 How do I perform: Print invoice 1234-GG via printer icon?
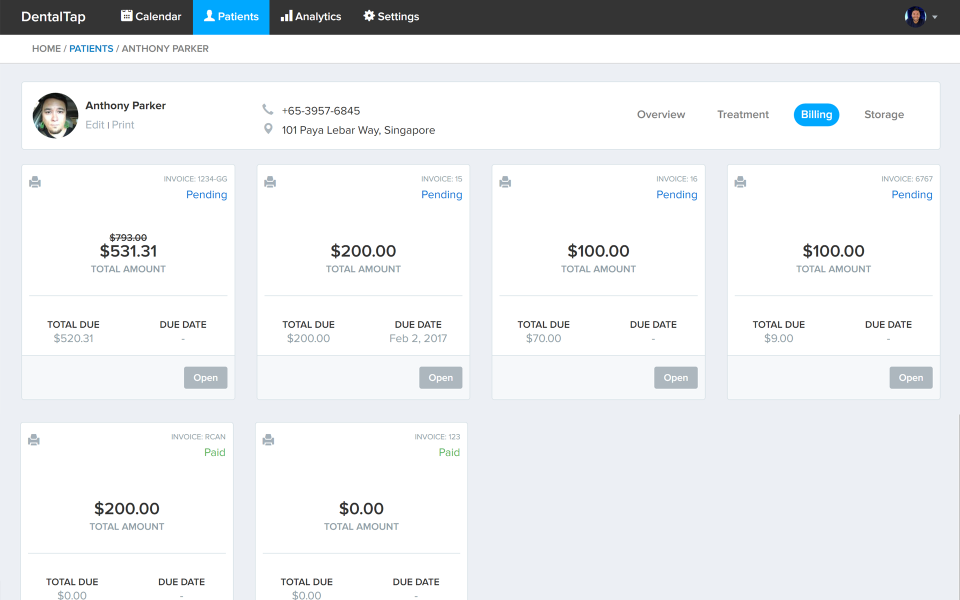tap(35, 182)
